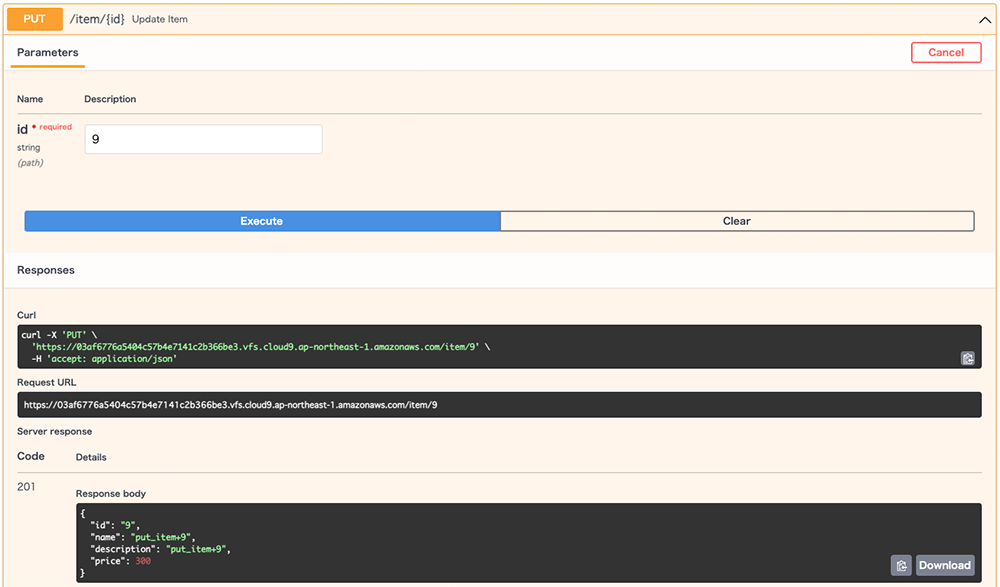Image resolution: width=1000 pixels, height=587 pixels.
Task: Copy the response body to clipboard
Action: point(899,565)
